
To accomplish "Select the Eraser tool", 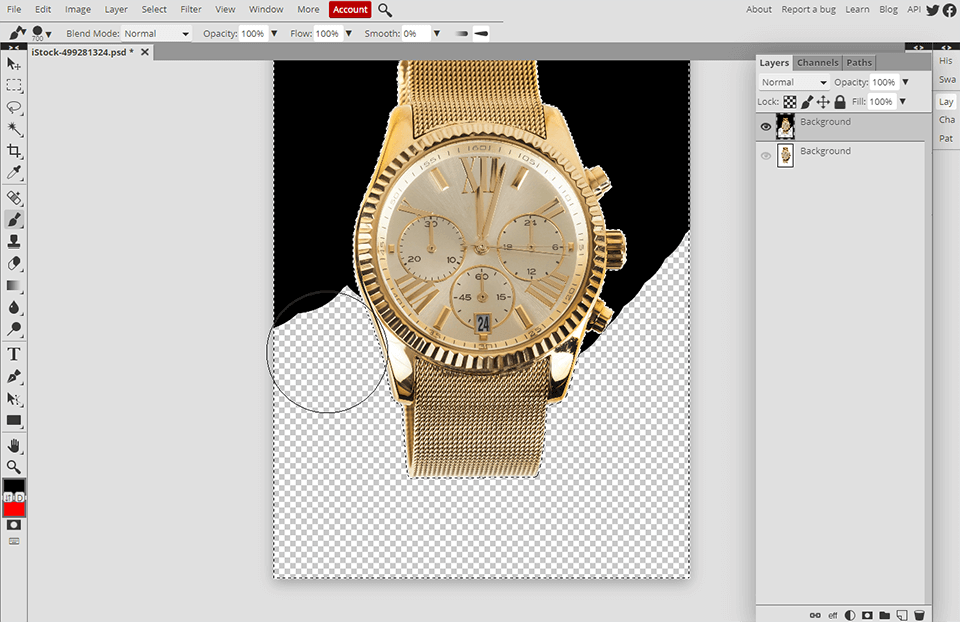I will (14, 263).
